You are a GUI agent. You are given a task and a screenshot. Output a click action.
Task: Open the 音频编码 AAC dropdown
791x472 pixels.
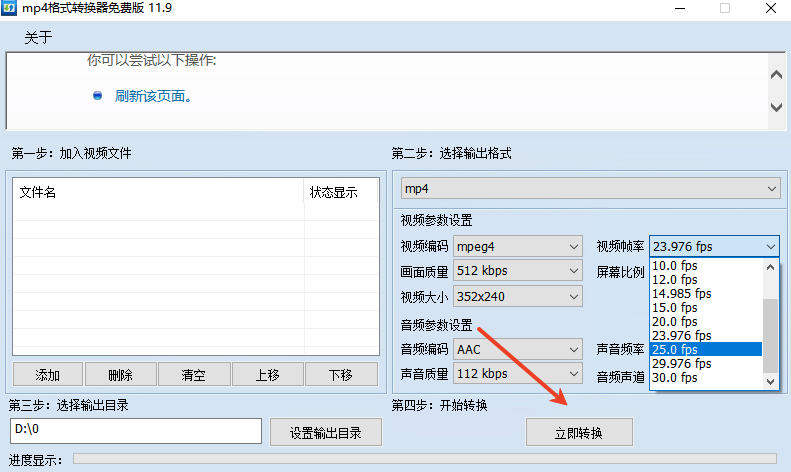pos(518,349)
